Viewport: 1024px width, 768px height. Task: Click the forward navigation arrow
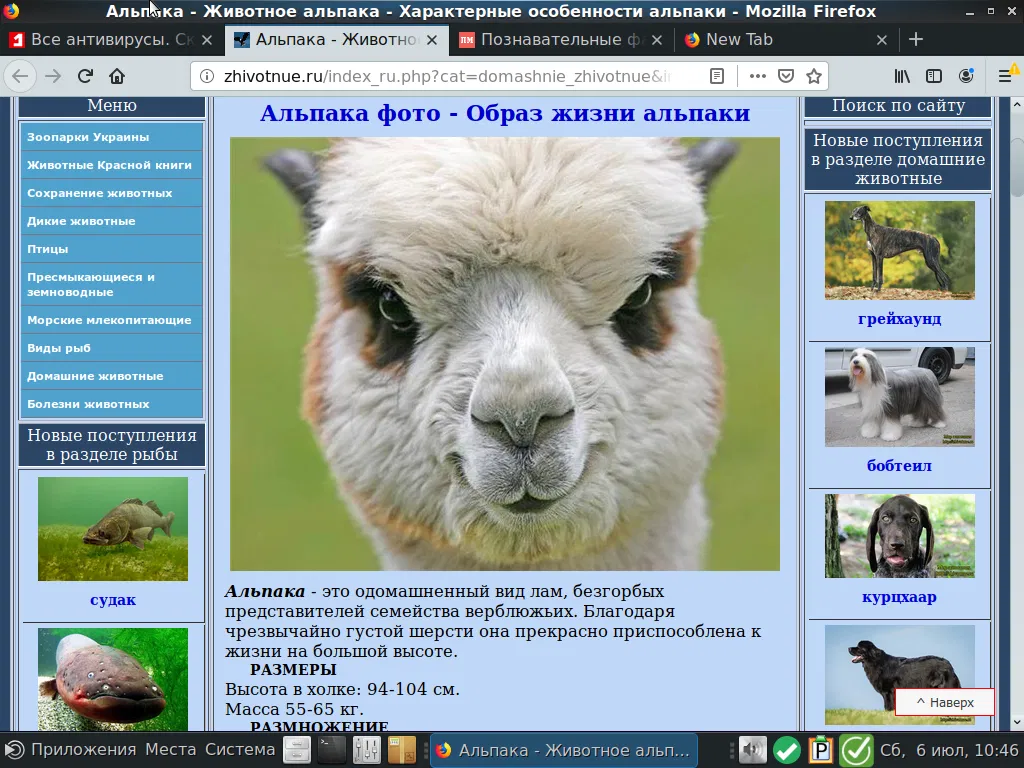(x=53, y=76)
